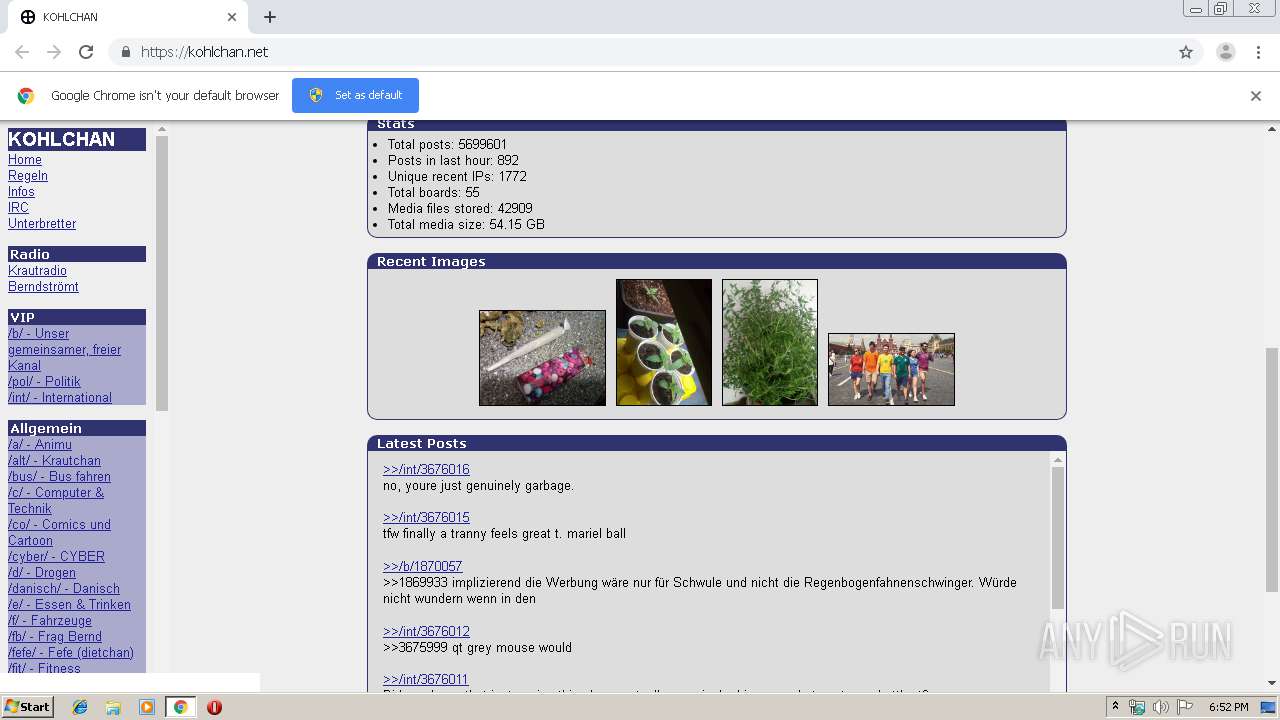
Task: Click the 6:52 PM taskbar clock
Action: [1228, 707]
